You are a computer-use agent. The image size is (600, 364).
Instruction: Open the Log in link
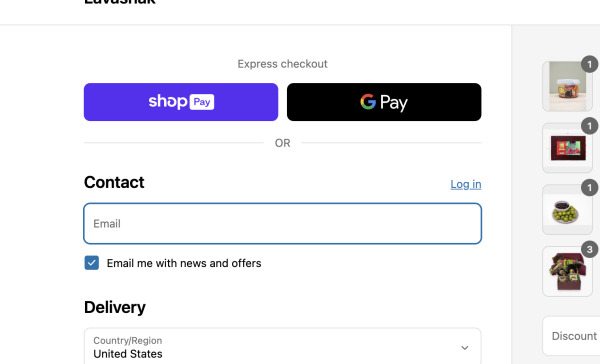point(466,184)
